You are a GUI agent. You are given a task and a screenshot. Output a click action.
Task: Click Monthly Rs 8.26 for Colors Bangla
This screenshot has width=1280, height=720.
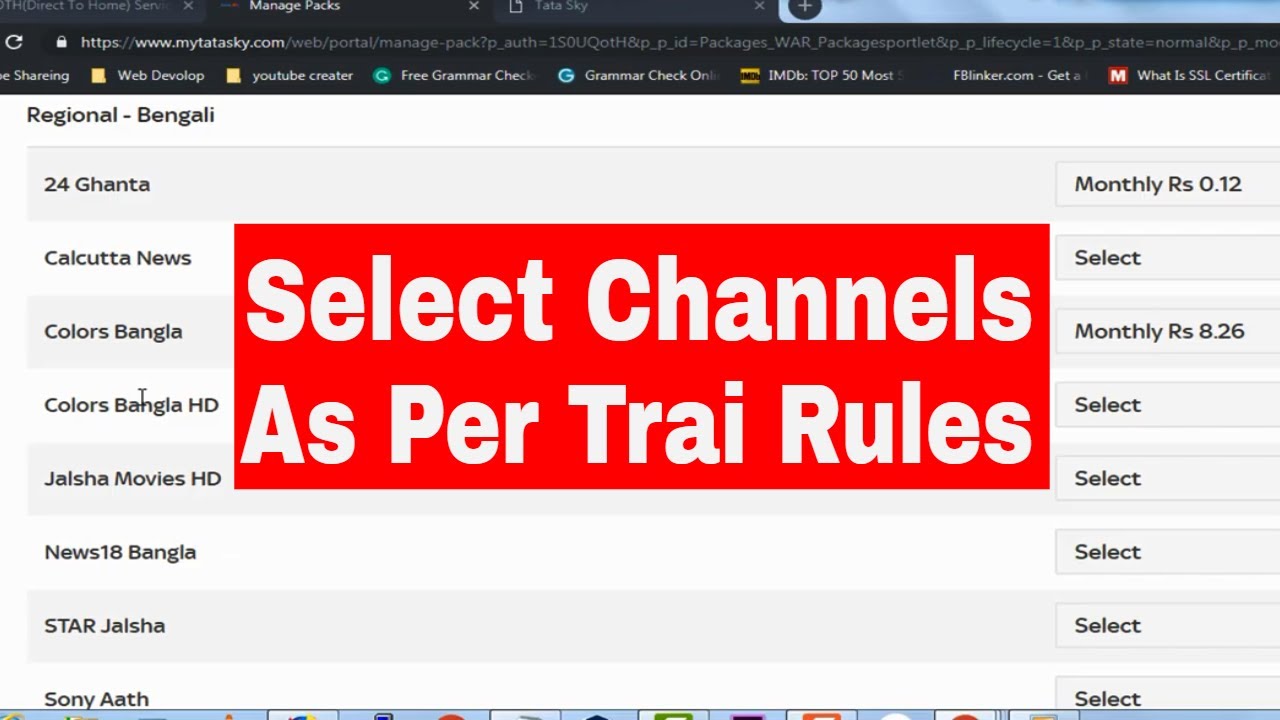pos(1167,331)
